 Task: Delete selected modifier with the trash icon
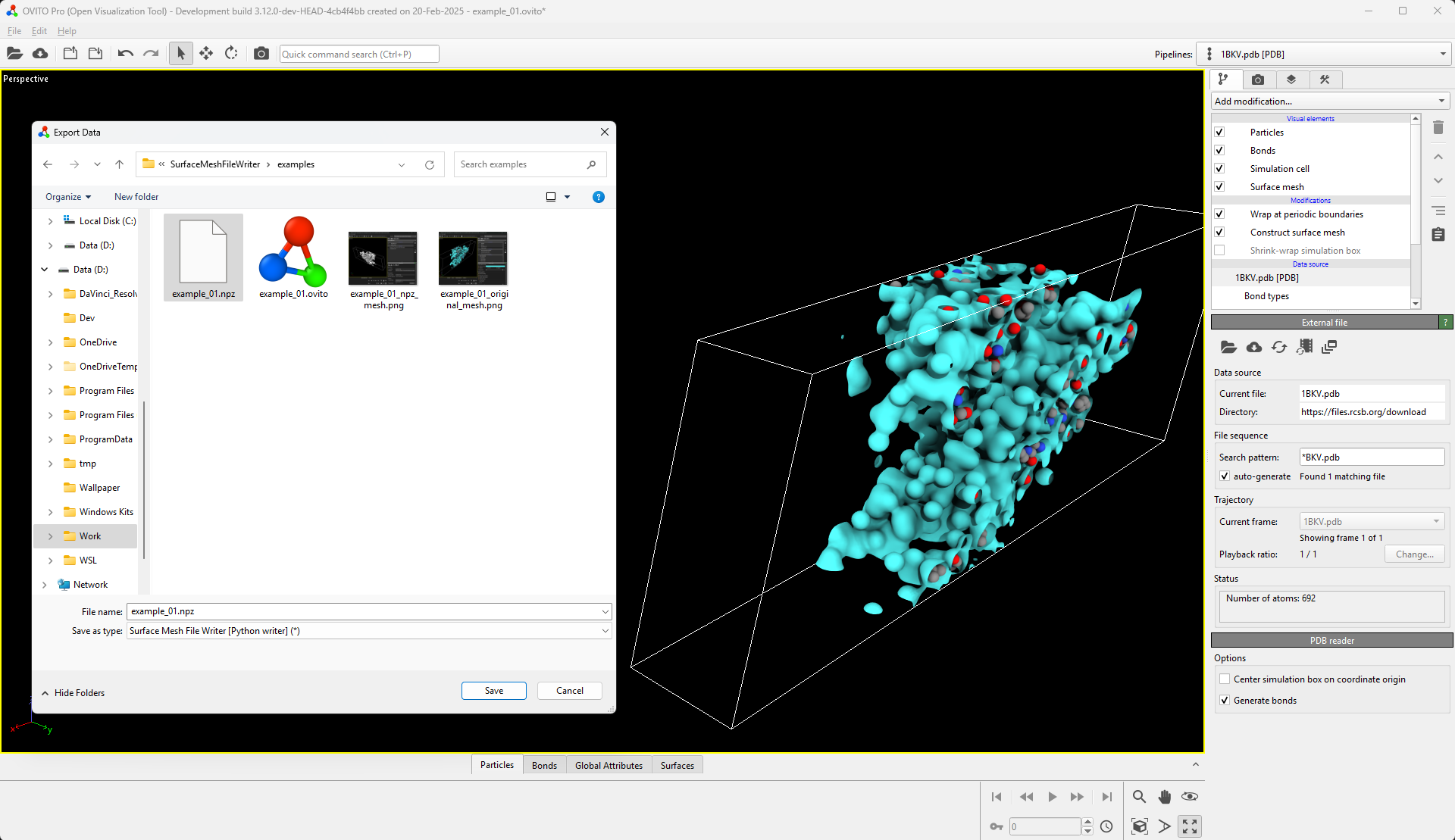(1438, 127)
